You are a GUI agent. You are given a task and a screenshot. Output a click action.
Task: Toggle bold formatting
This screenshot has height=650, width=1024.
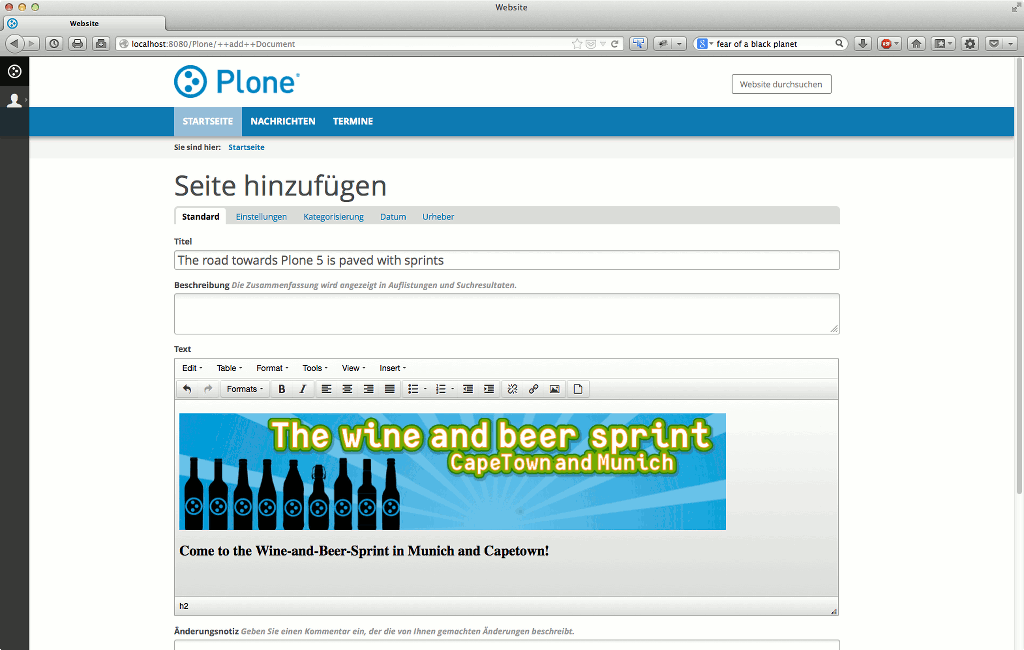tap(281, 389)
